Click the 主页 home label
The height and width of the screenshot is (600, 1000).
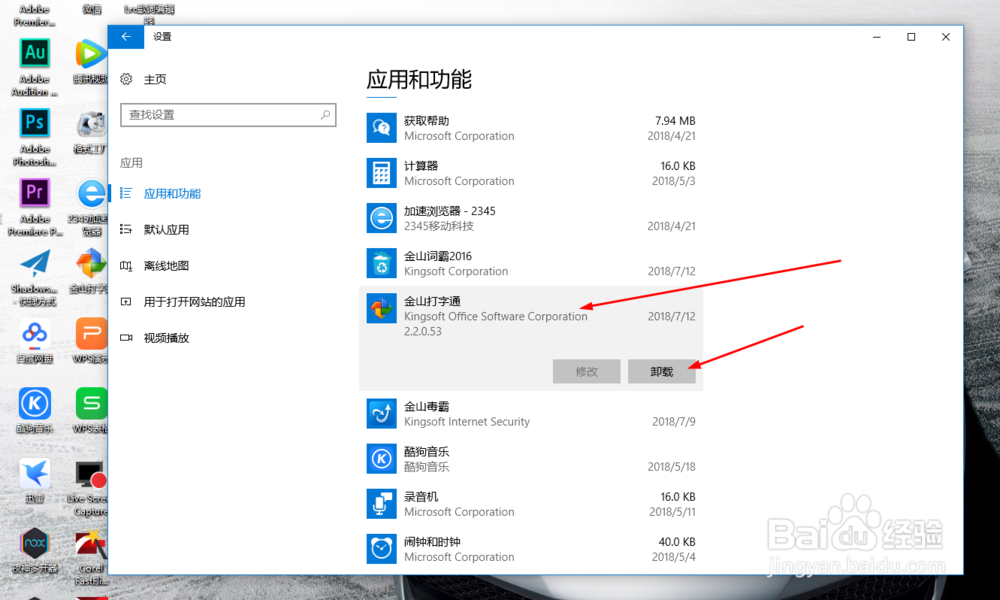pyautogui.click(x=155, y=79)
